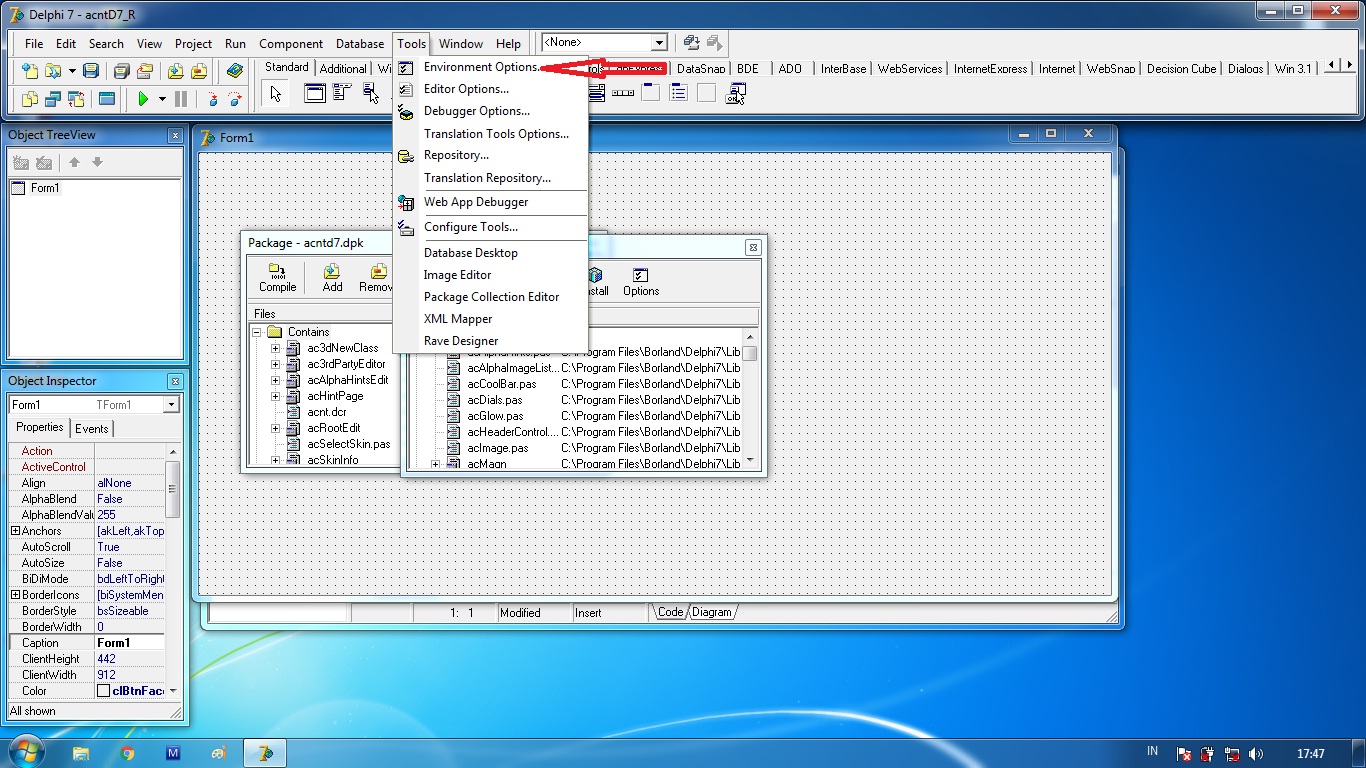Open the Form1 object selector dropdown

point(171,405)
